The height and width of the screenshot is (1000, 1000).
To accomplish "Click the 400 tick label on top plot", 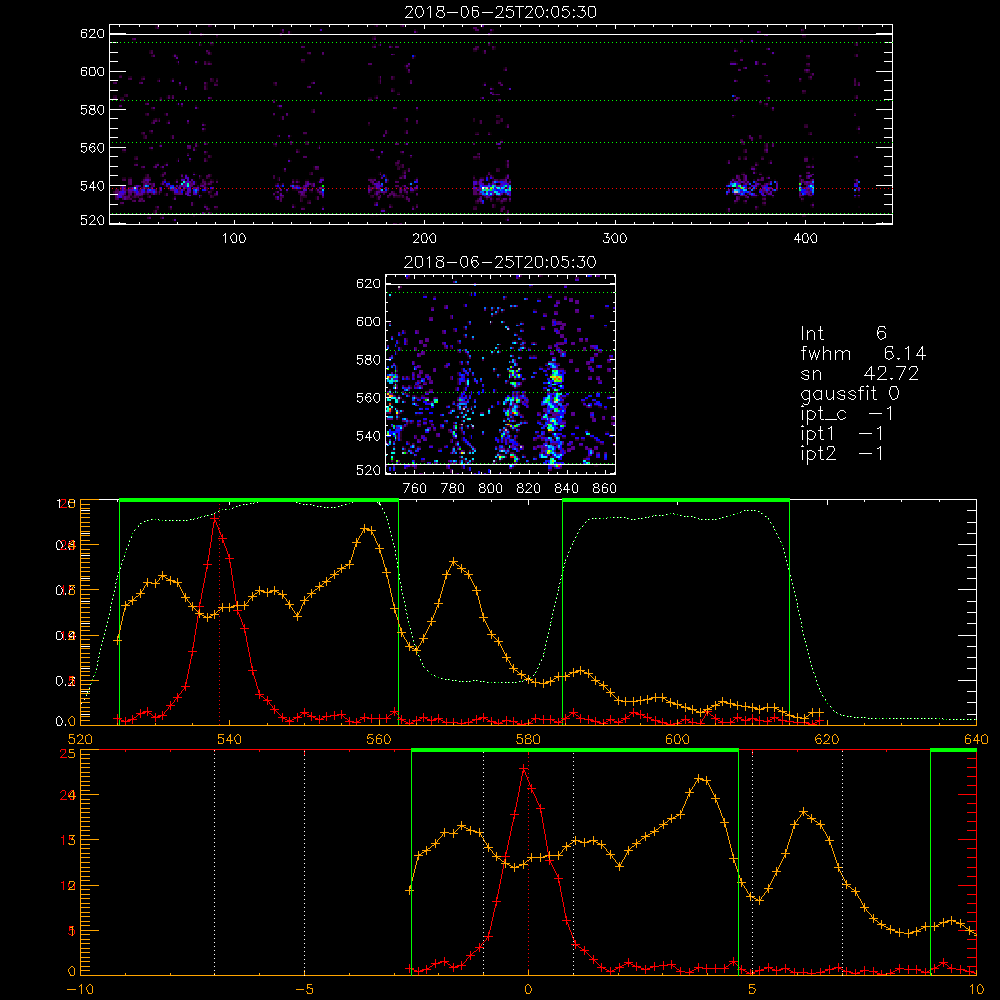I will (805, 239).
